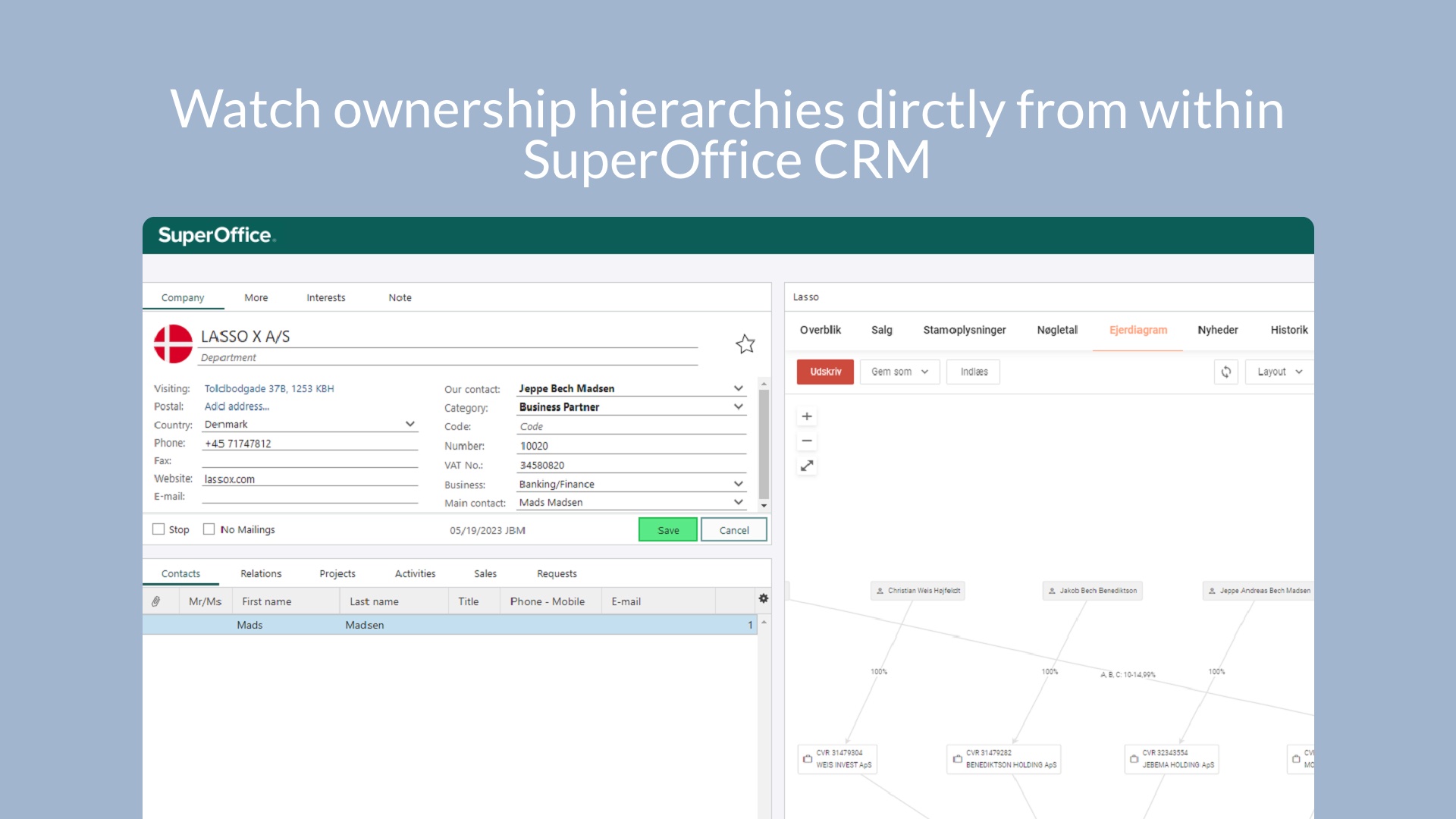Select Jakob Bech Benediktson person node

click(1092, 591)
